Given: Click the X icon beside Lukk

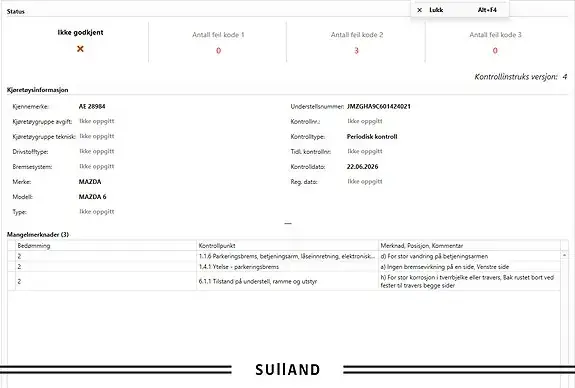Looking at the screenshot, I should (420, 10).
